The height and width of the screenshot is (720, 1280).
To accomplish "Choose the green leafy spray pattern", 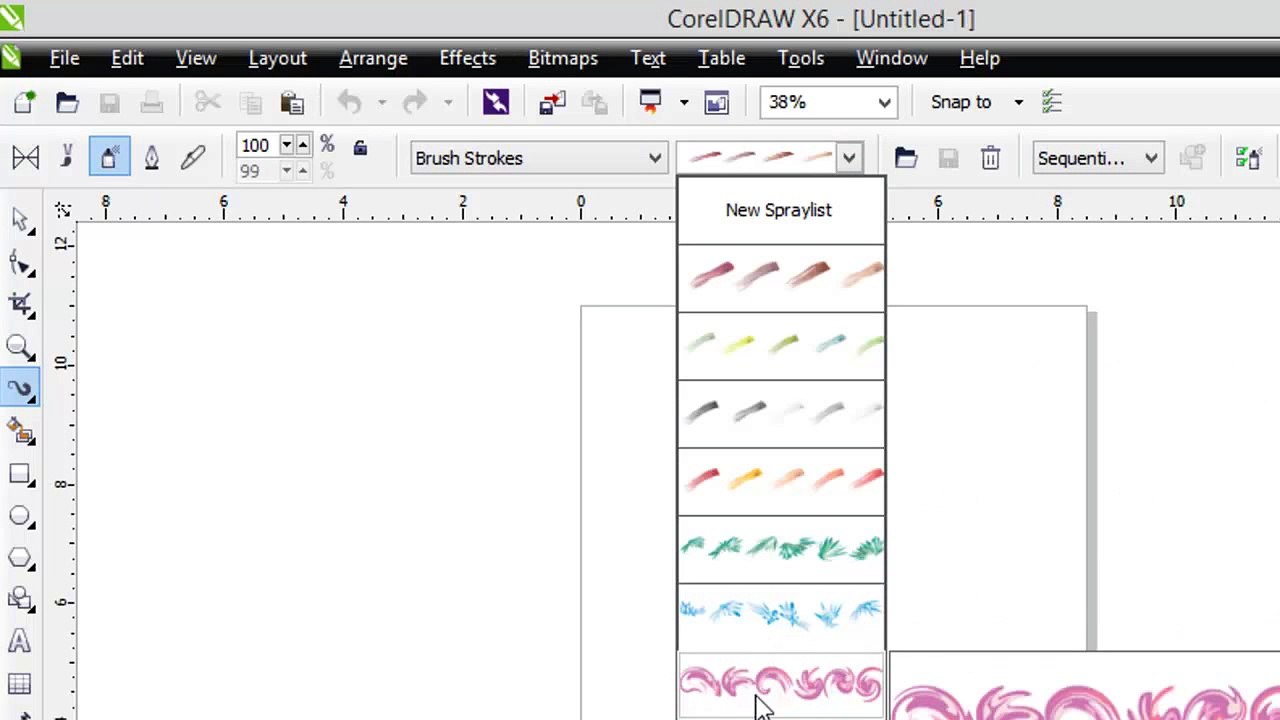I will point(781,550).
